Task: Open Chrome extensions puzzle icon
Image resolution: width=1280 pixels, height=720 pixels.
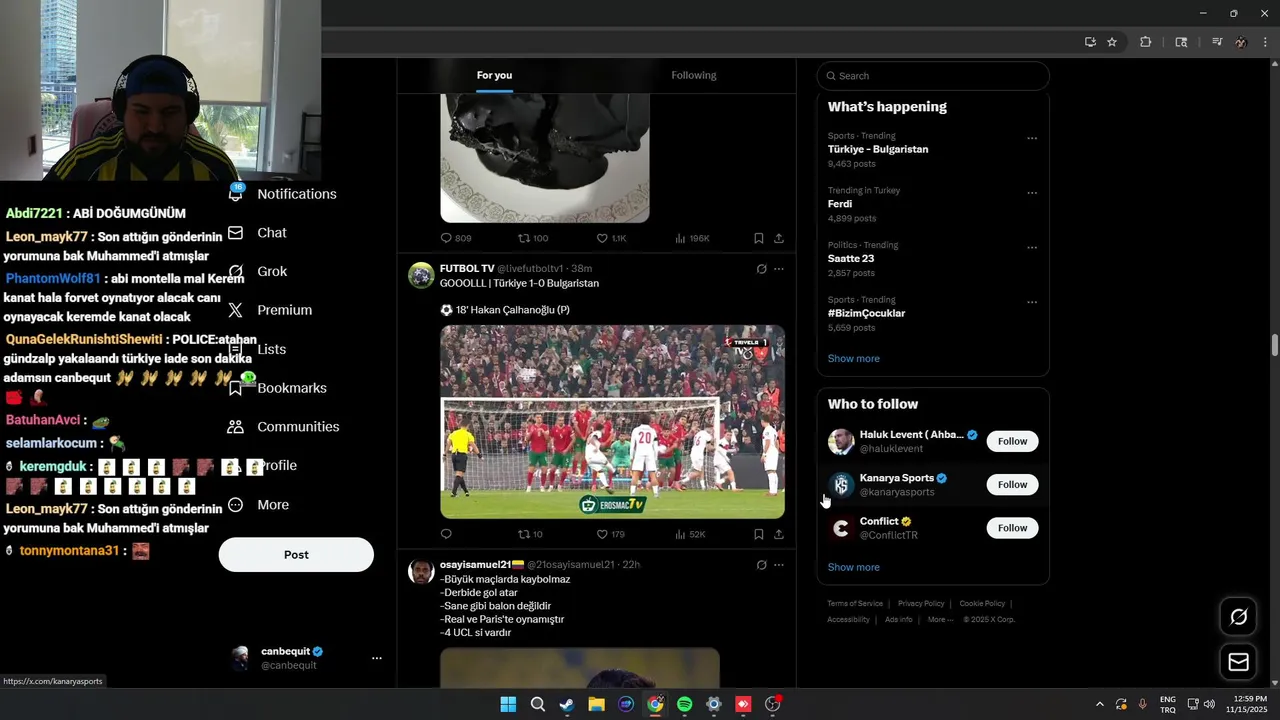Action: 1146,42
